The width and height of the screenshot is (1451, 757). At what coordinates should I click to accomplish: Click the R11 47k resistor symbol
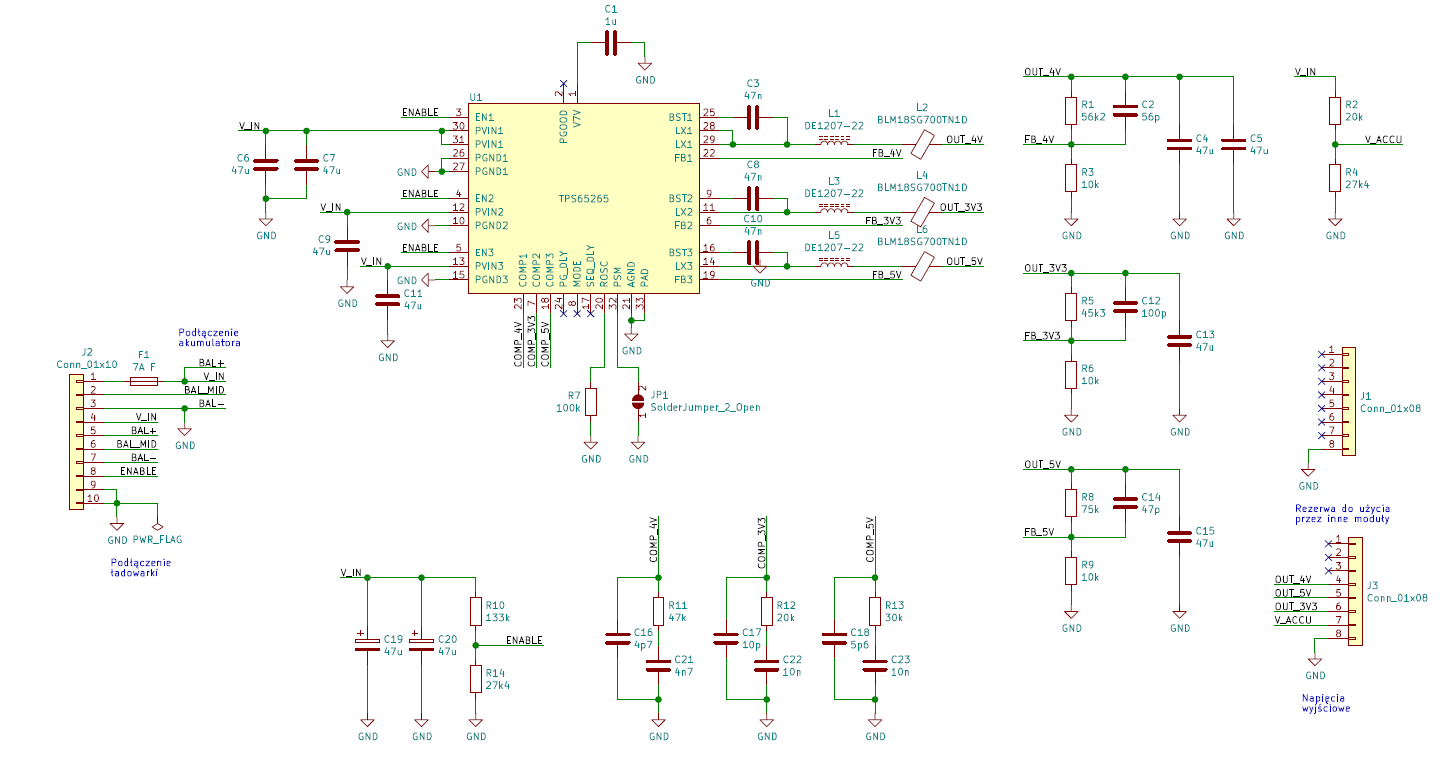(x=658, y=611)
